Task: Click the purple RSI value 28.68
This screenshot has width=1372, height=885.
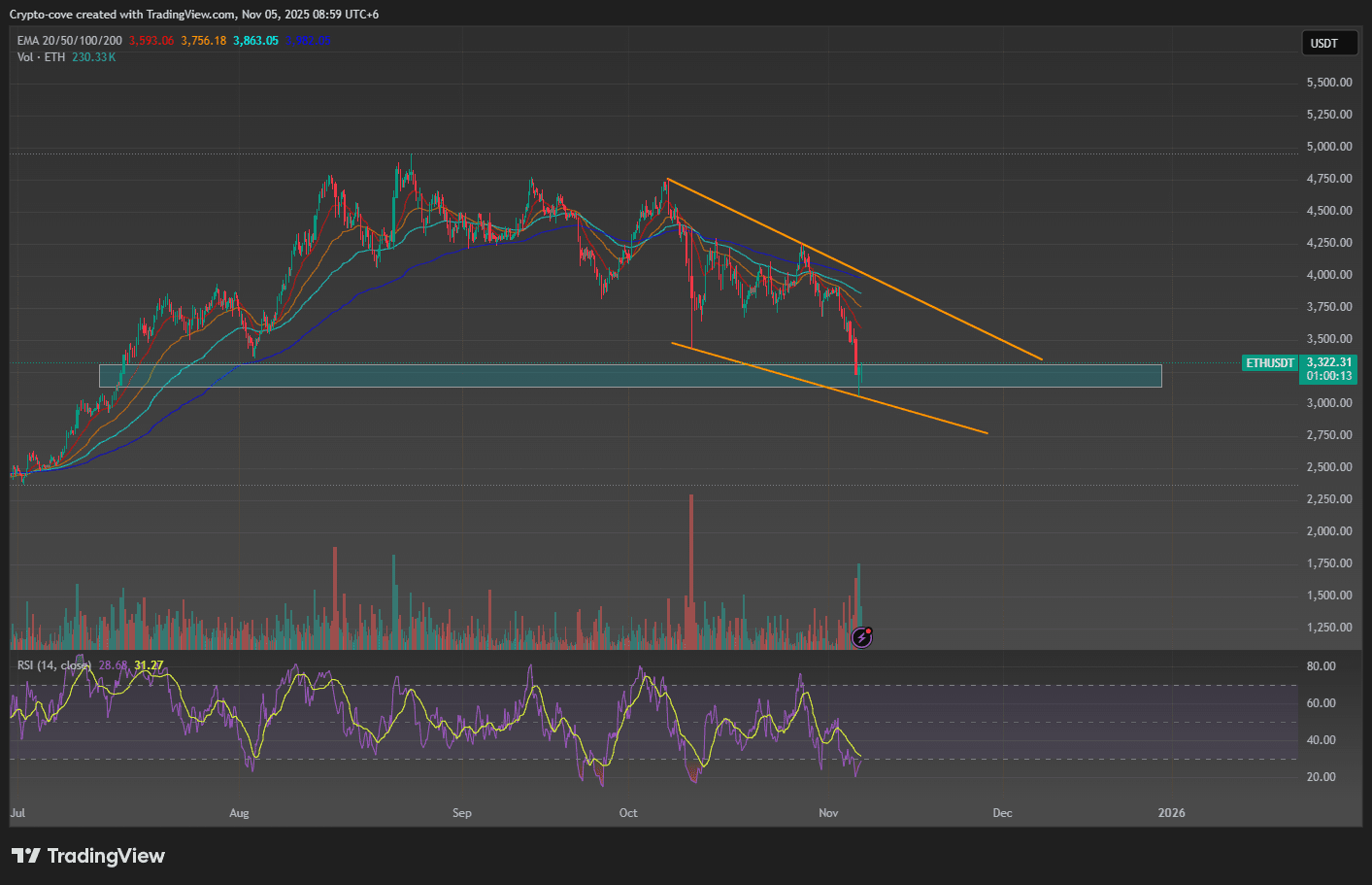Action: 113,665
